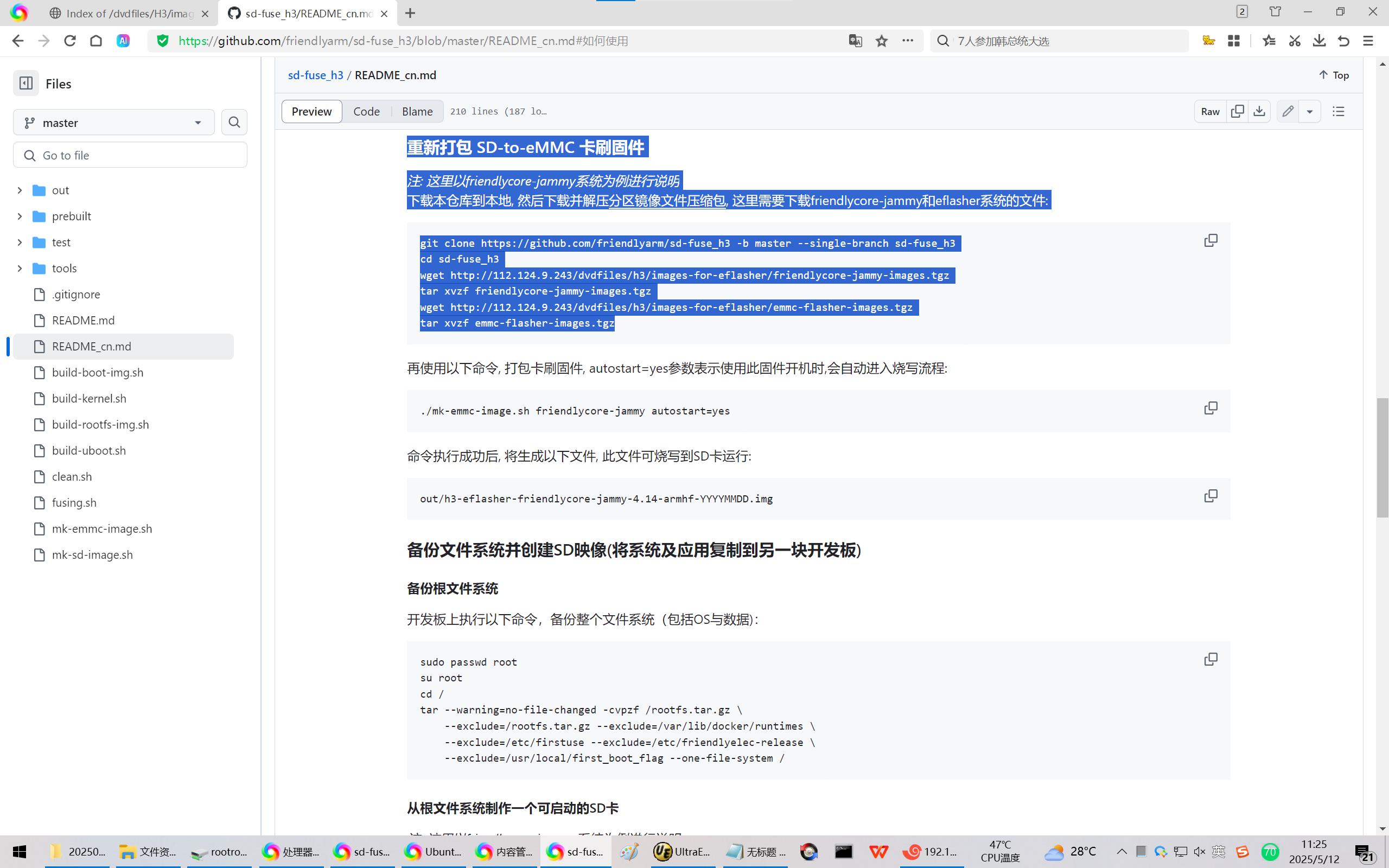Open the master branch dropdown
This screenshot has width=1389, height=868.
click(113, 123)
